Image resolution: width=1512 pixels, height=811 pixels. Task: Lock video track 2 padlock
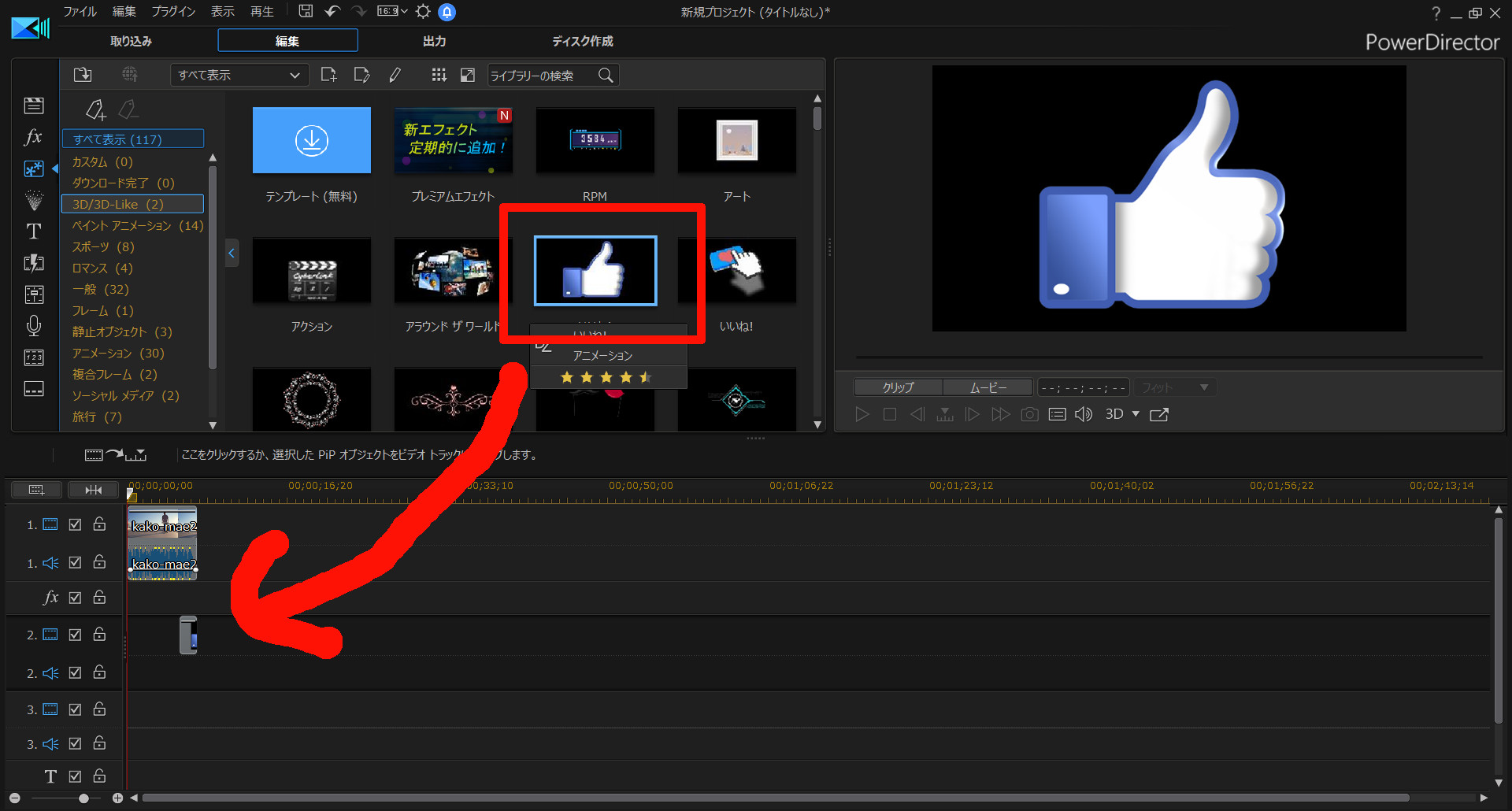(x=99, y=634)
